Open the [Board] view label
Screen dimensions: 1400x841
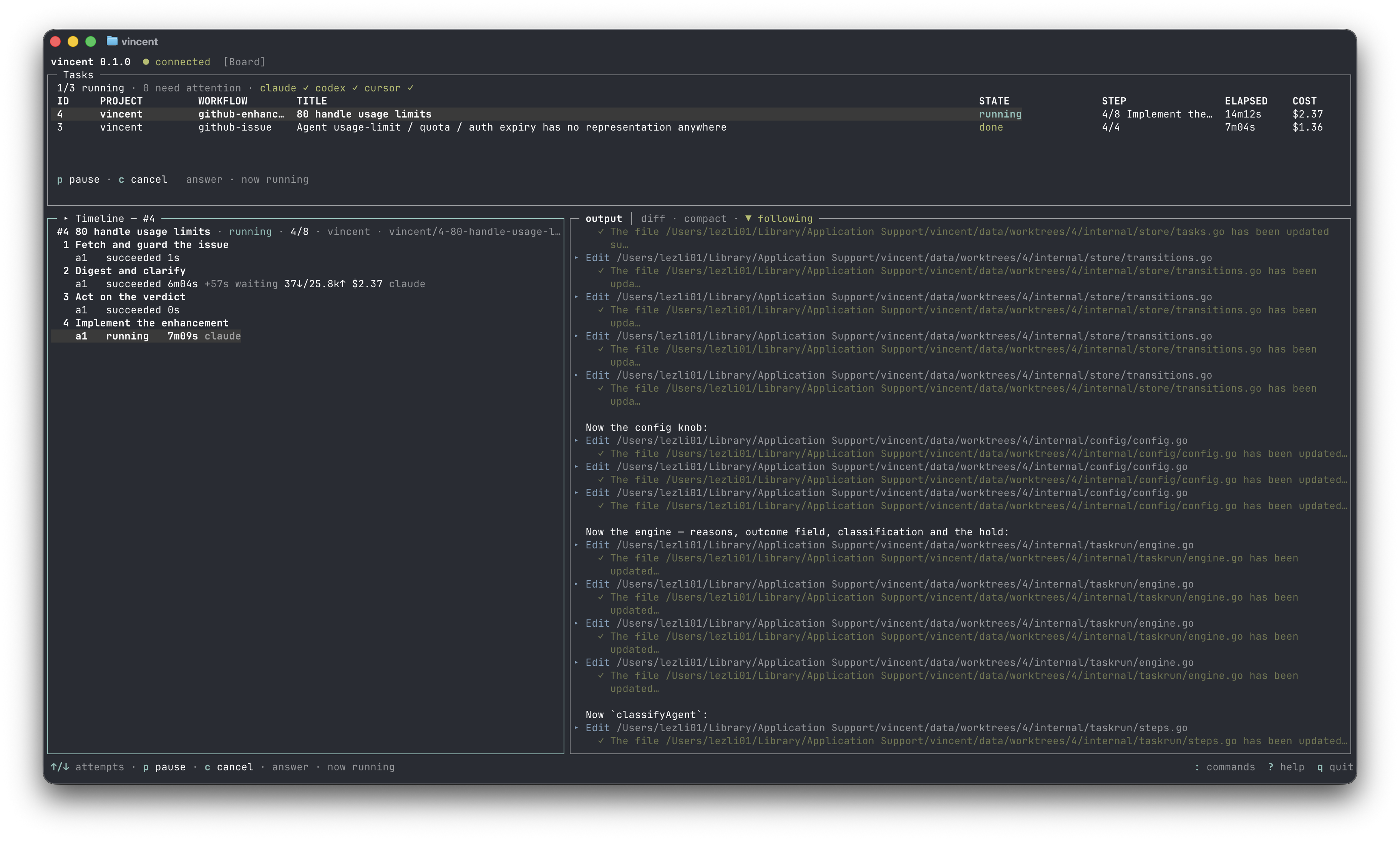[x=244, y=62]
